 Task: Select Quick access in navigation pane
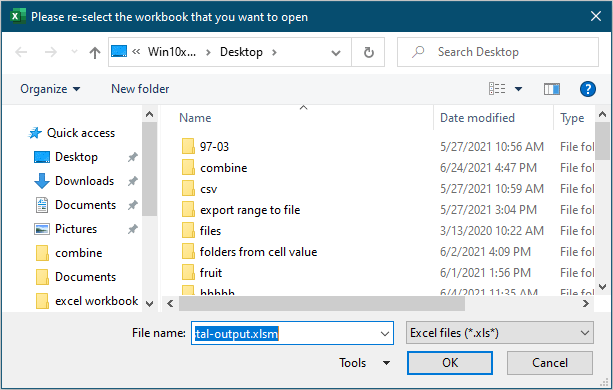(x=81, y=133)
